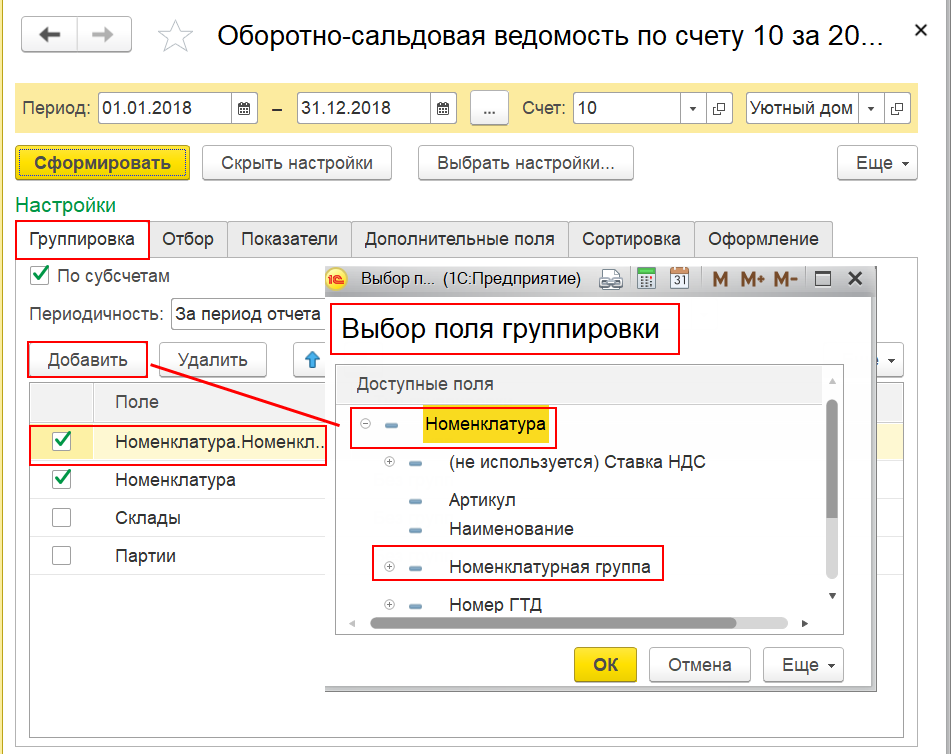Open calendar icon in dialog title bar
951x754 pixels.
(679, 278)
